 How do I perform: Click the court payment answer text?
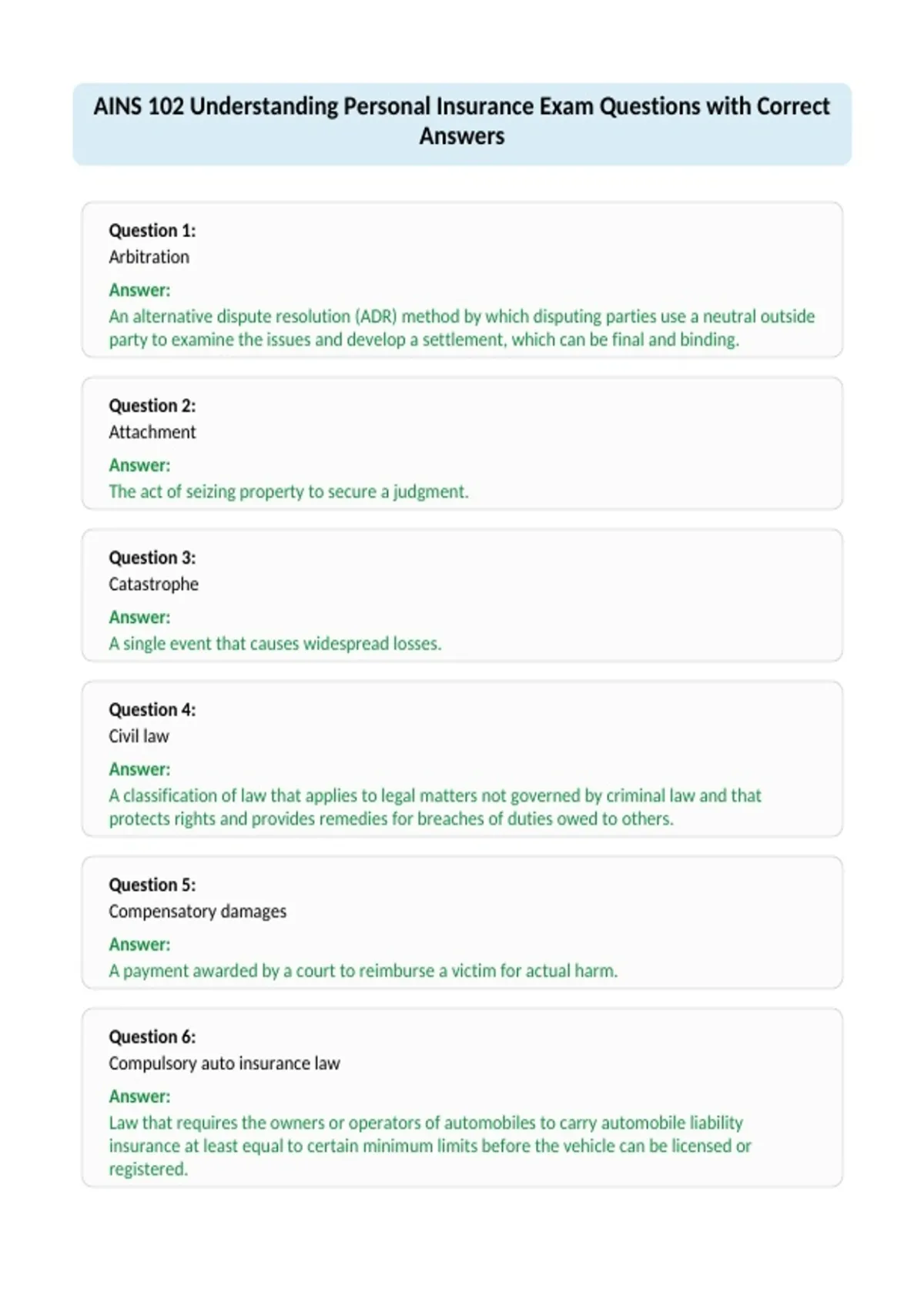coord(363,971)
